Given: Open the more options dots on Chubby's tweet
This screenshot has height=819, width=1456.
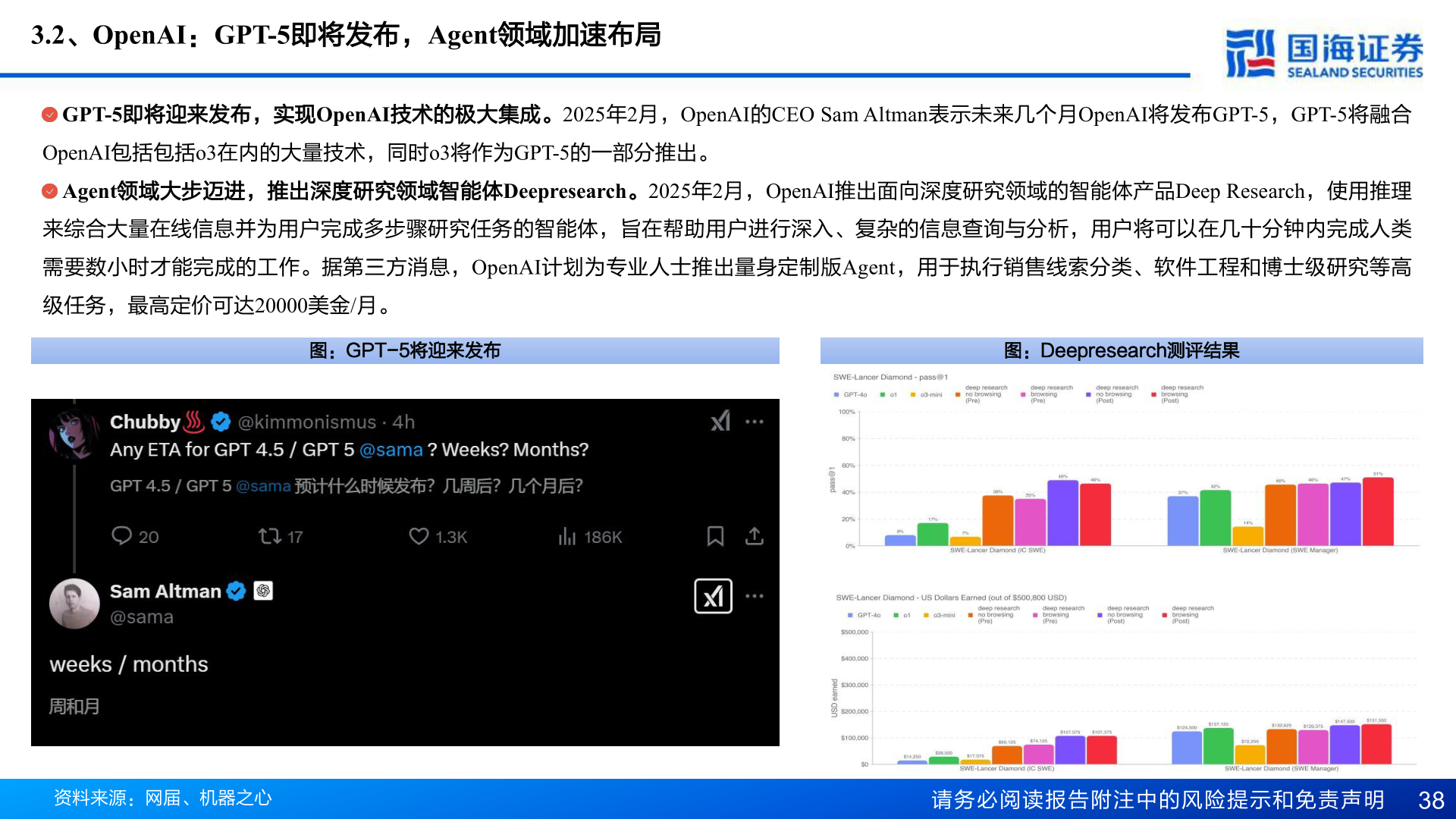Looking at the screenshot, I should coord(755,422).
